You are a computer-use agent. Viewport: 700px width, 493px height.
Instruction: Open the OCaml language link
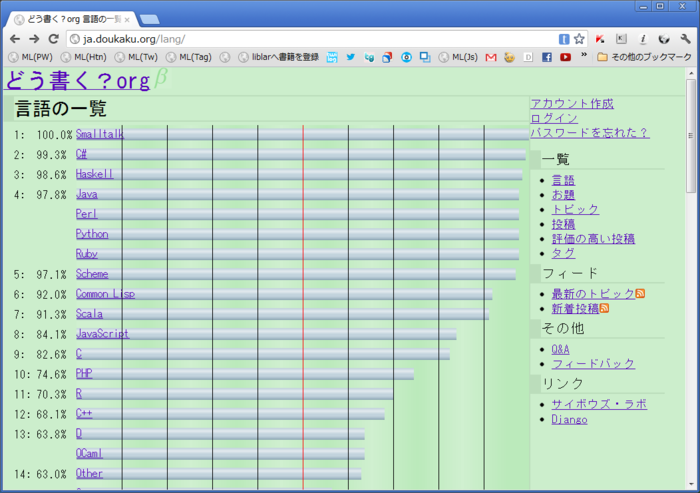click(x=89, y=453)
